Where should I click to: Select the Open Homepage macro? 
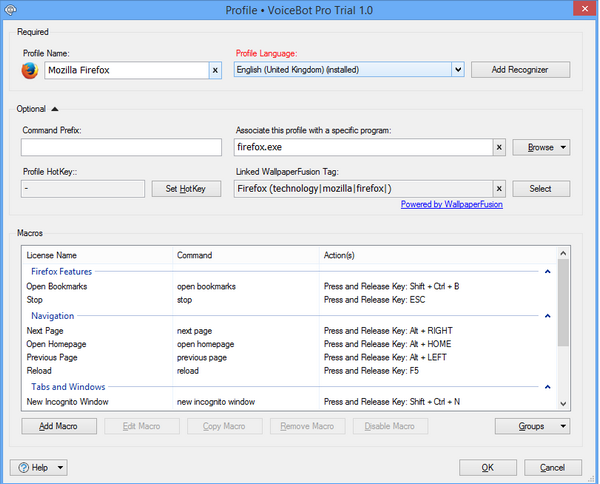tap(290, 344)
